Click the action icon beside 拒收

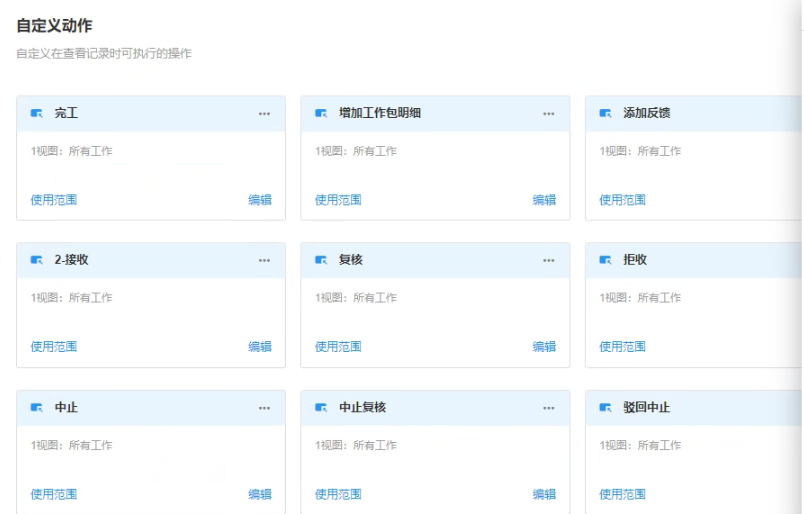[x=605, y=261]
